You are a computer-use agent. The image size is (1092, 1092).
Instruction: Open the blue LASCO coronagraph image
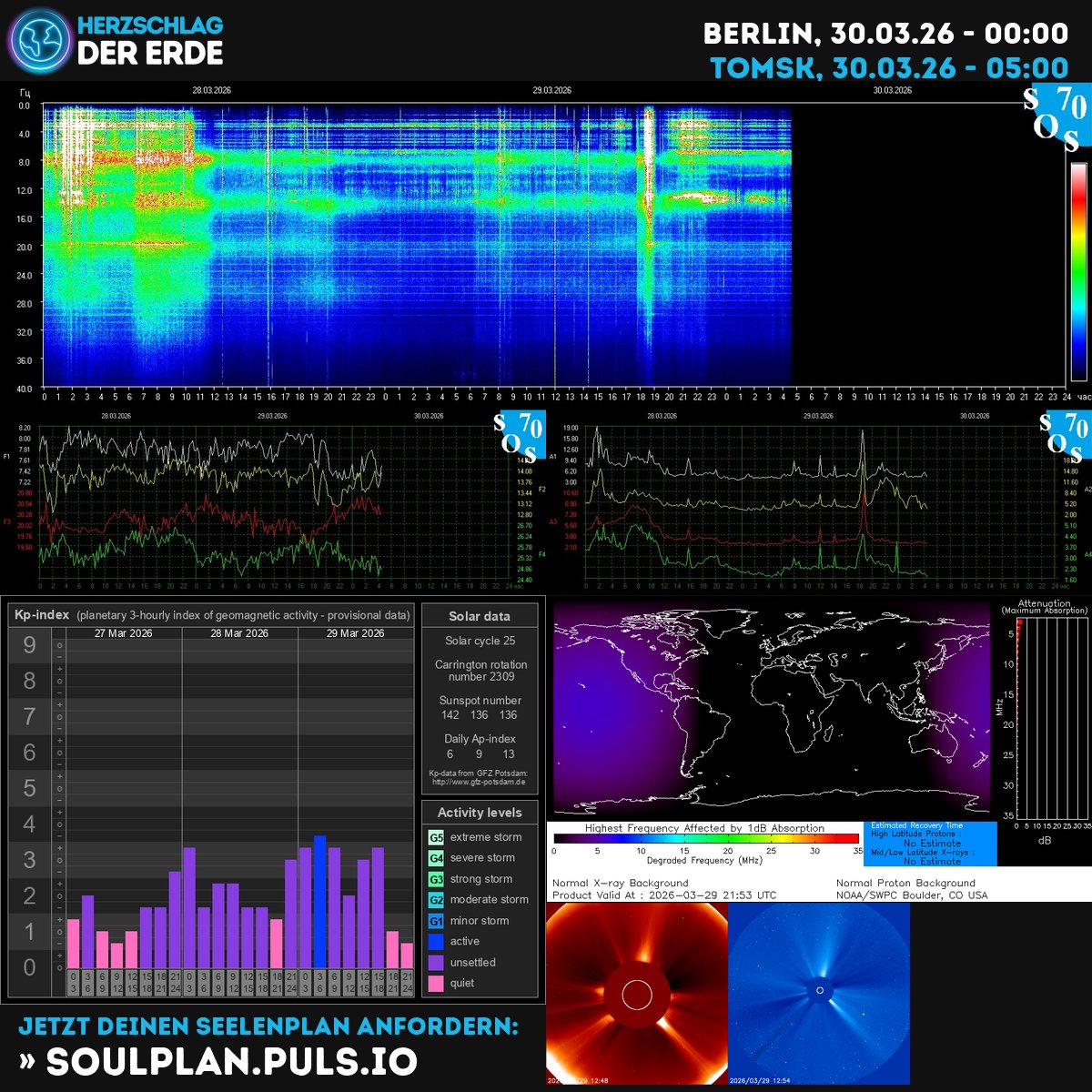[819, 994]
